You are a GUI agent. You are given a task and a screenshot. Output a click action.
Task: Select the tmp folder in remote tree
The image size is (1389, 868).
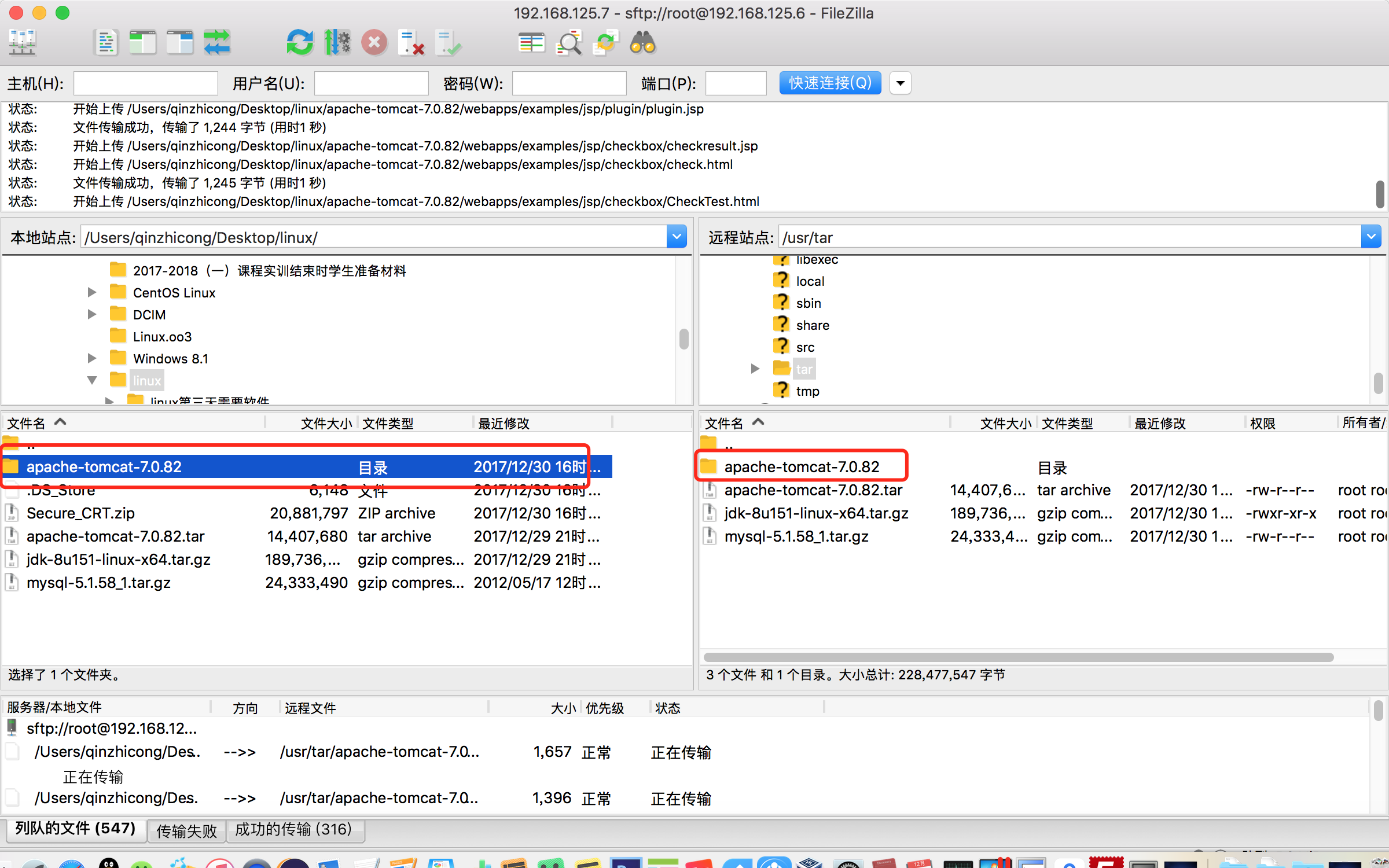pyautogui.click(x=807, y=391)
